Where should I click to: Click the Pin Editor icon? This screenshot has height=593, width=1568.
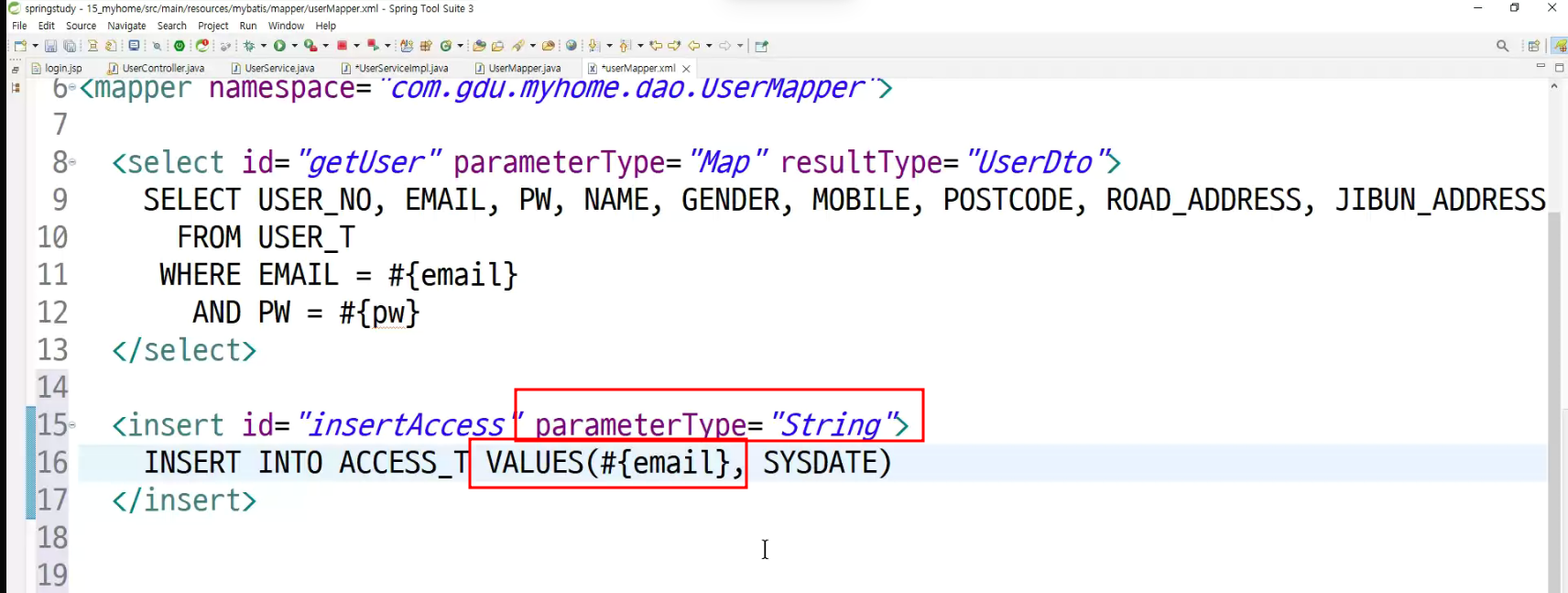tap(761, 46)
